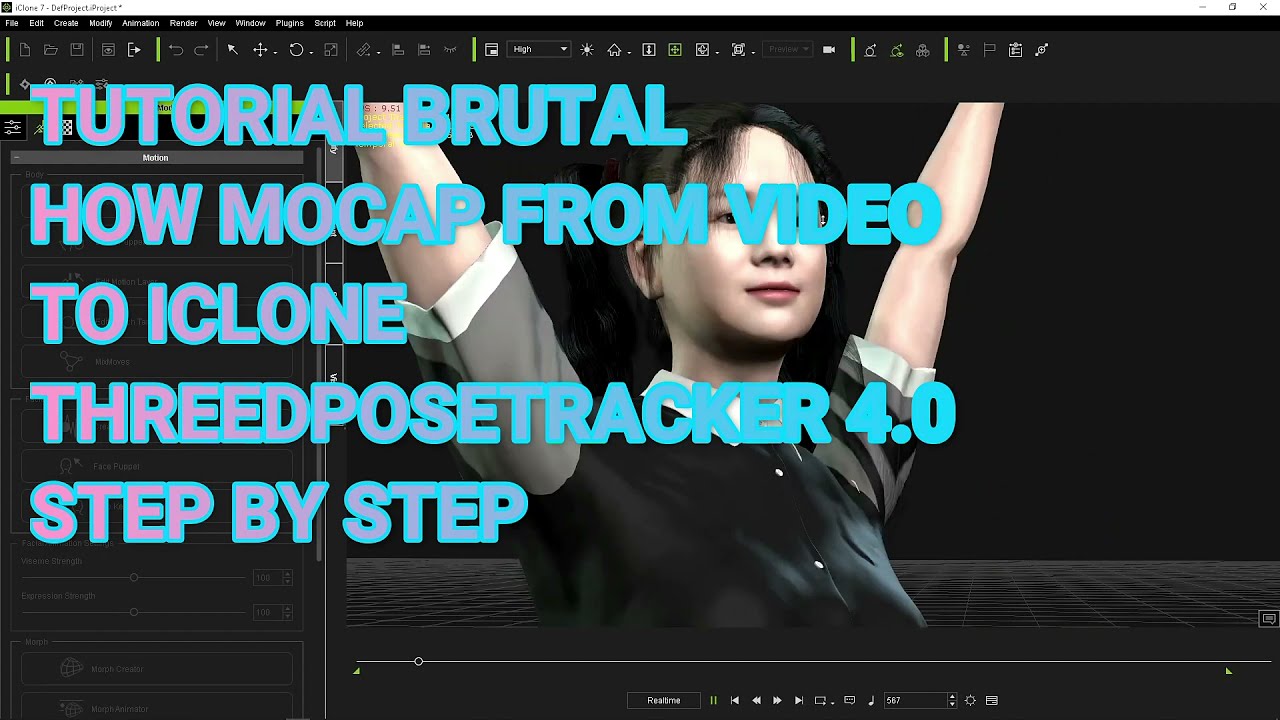Open the Preview camera dropdown
This screenshot has width=1280, height=720.
click(789, 50)
